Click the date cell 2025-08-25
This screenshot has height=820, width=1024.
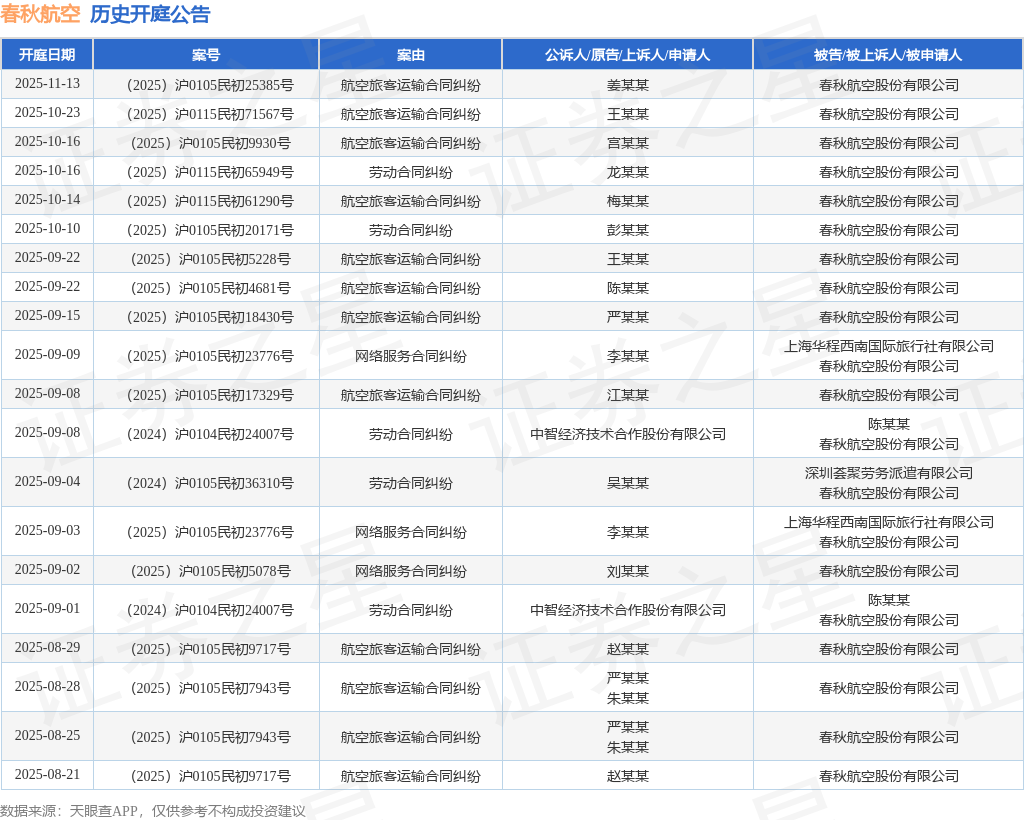[x=47, y=735]
